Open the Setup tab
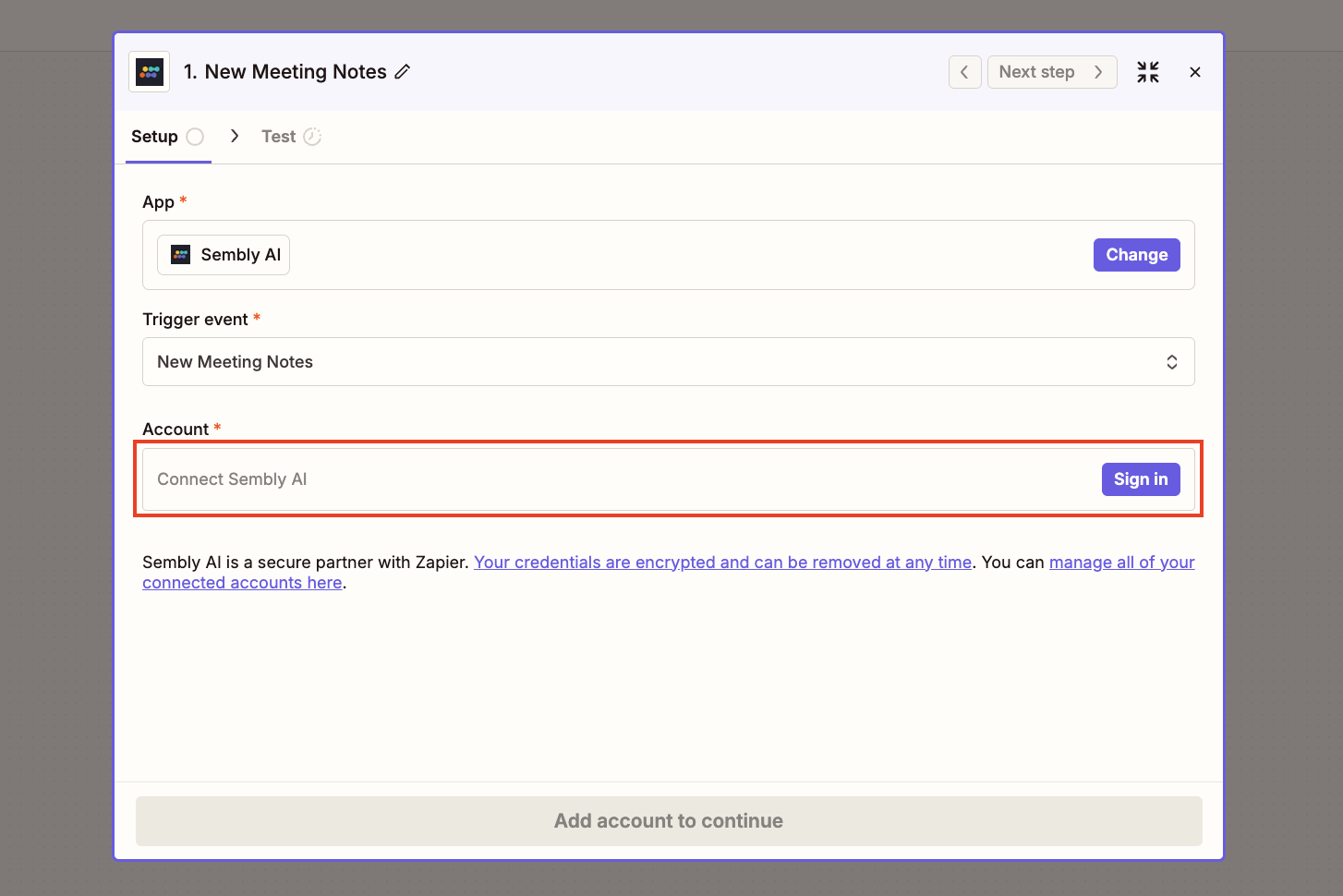The image size is (1343, 896). click(168, 137)
